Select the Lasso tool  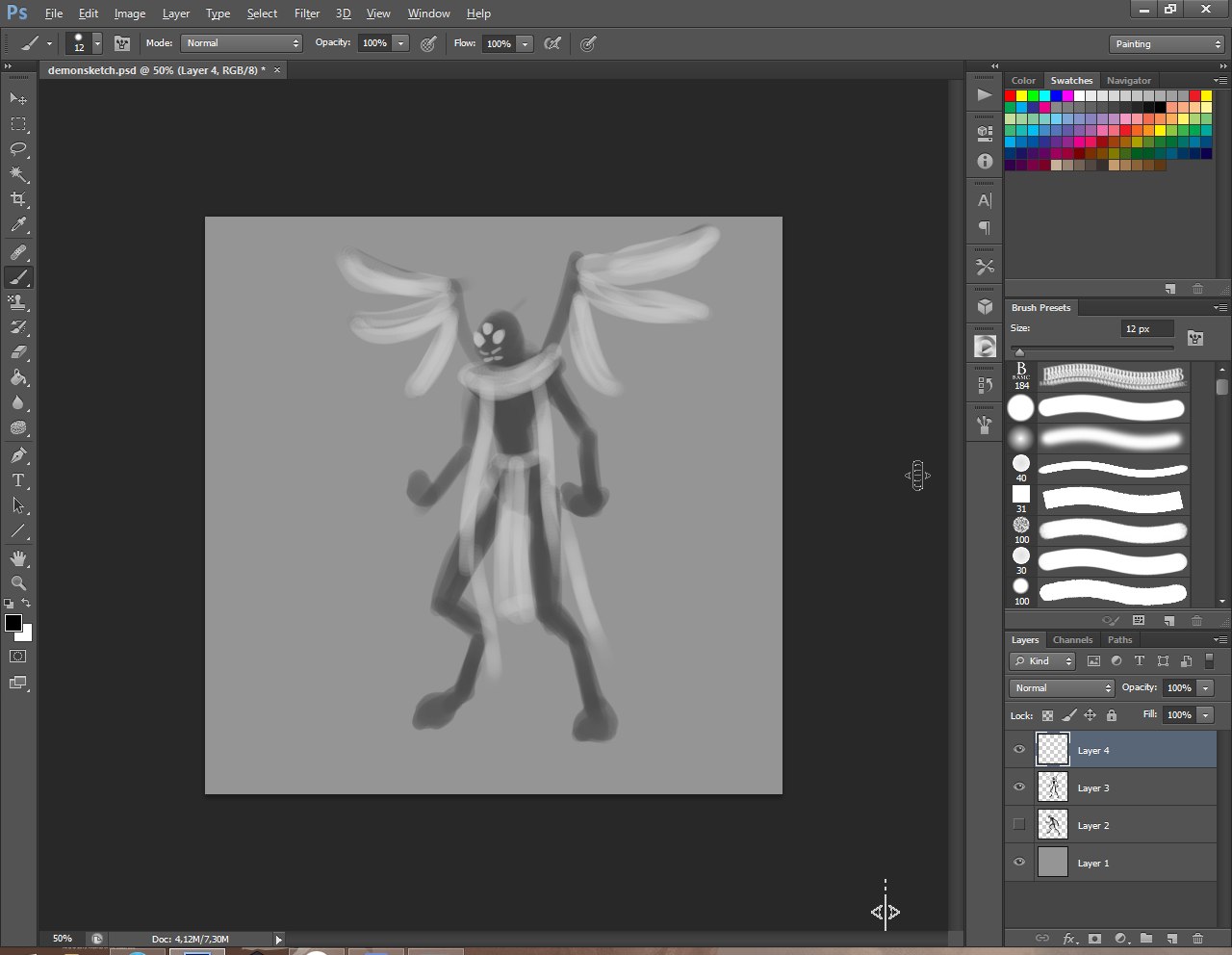pyautogui.click(x=18, y=149)
